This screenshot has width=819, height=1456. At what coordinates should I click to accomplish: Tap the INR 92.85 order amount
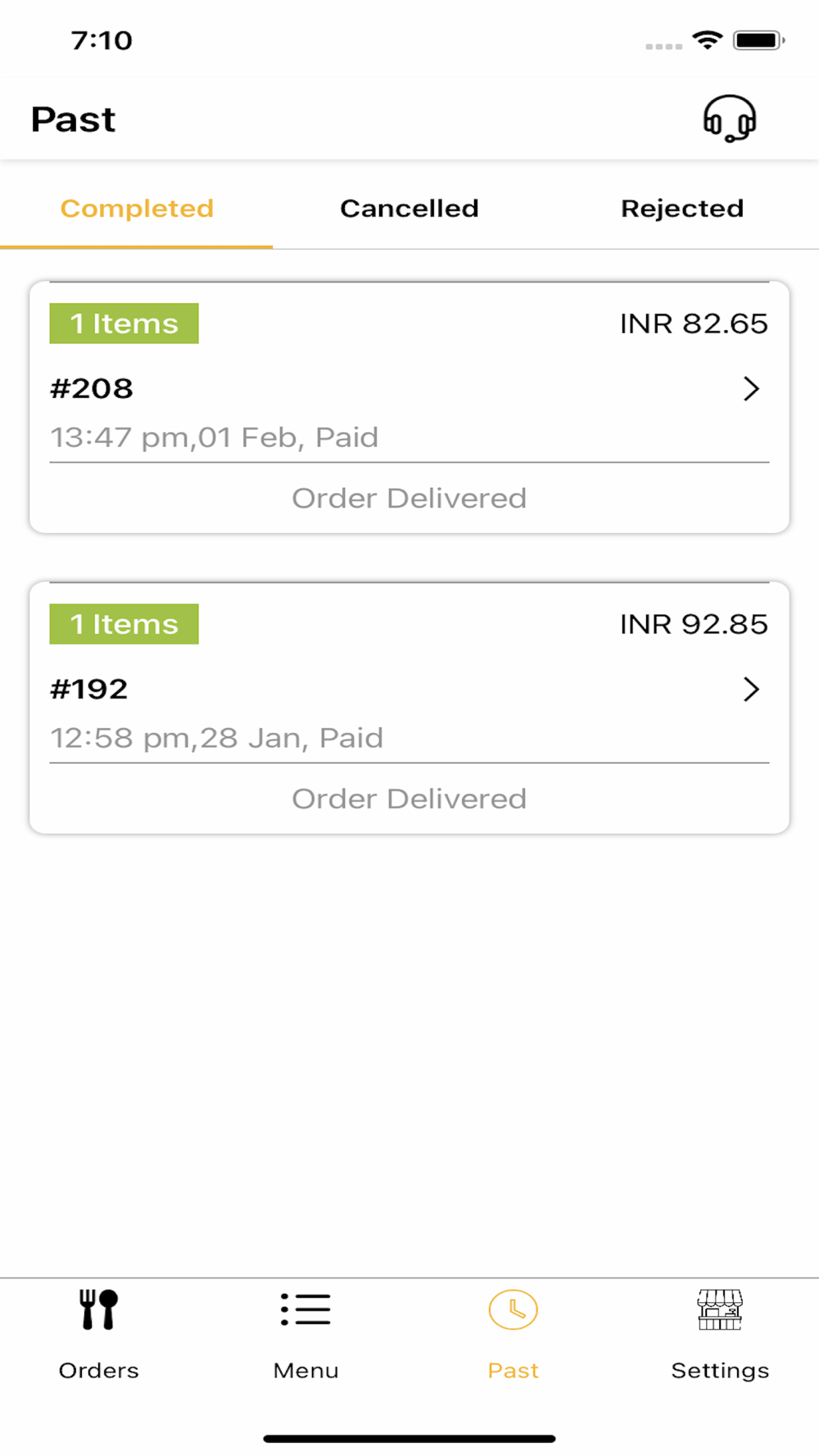click(x=694, y=624)
